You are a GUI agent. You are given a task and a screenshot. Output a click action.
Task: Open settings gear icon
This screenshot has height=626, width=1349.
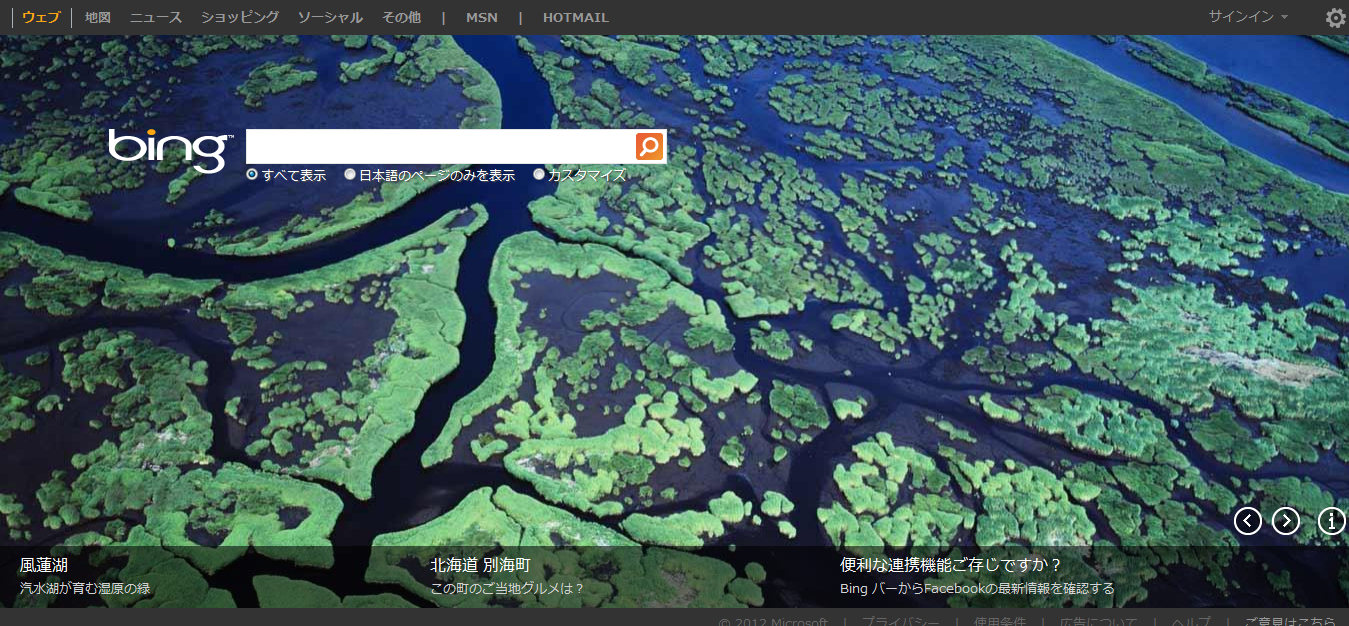tap(1335, 18)
